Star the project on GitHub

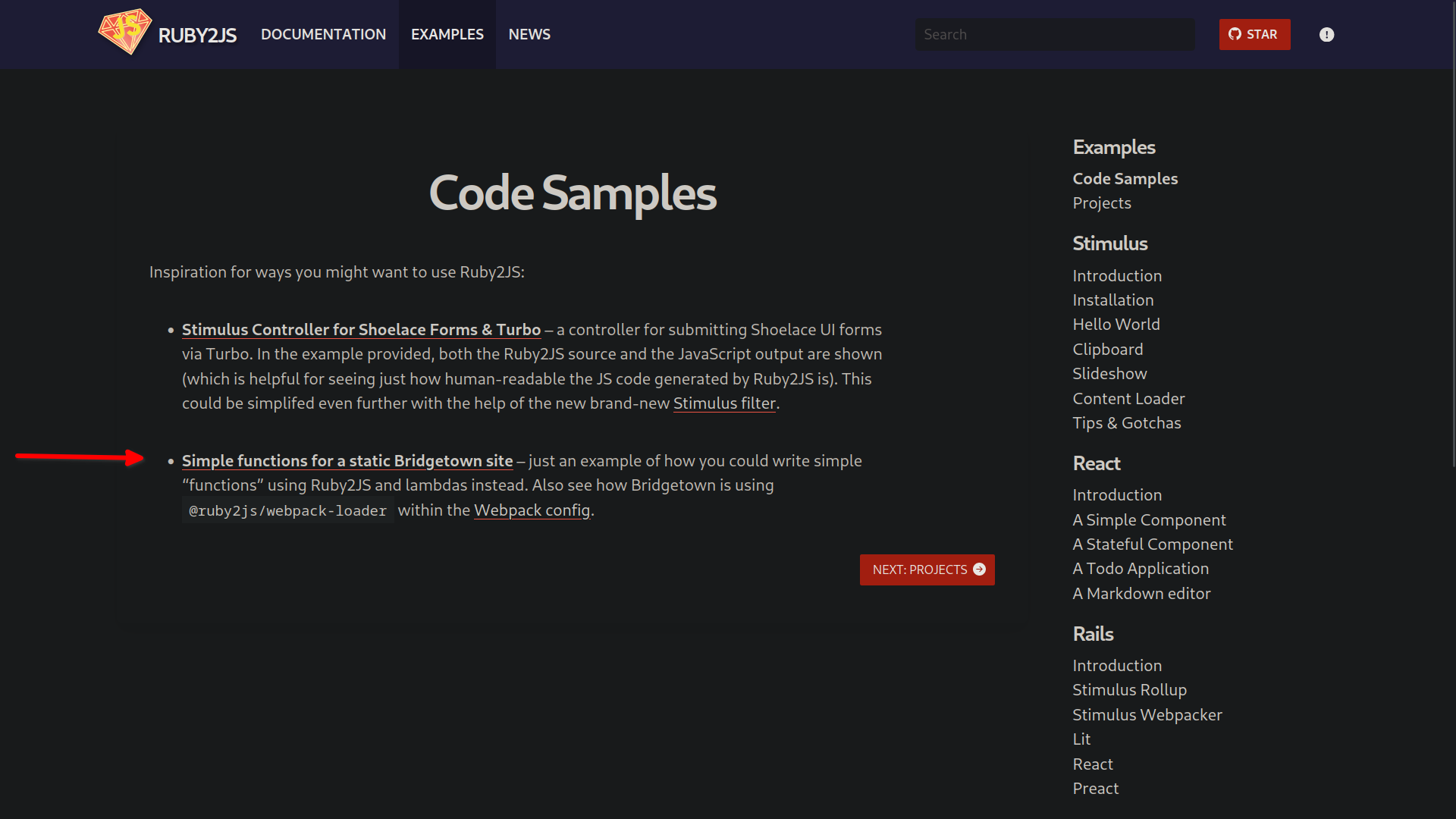[1254, 34]
